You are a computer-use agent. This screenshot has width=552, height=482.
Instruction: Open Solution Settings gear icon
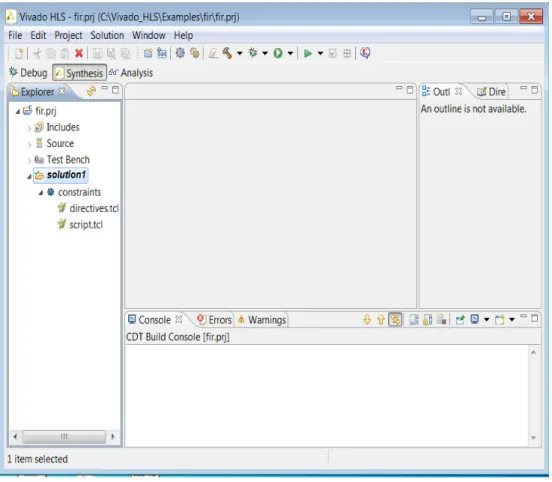coord(194,53)
